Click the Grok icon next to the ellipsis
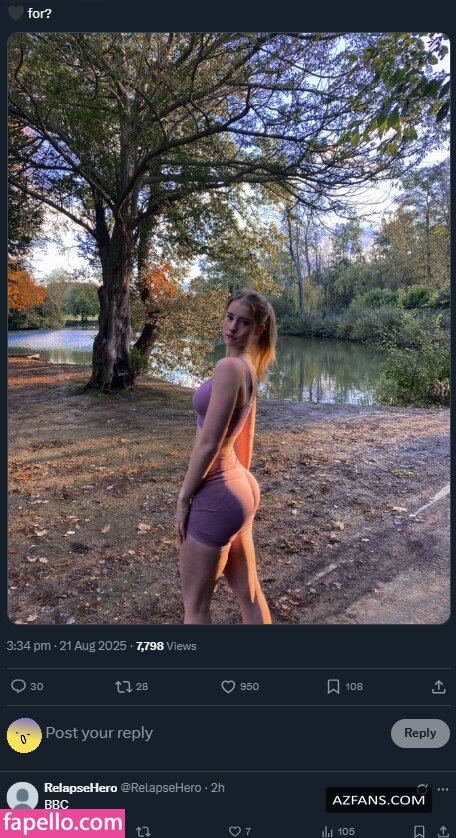The height and width of the screenshot is (838, 456). point(422,788)
